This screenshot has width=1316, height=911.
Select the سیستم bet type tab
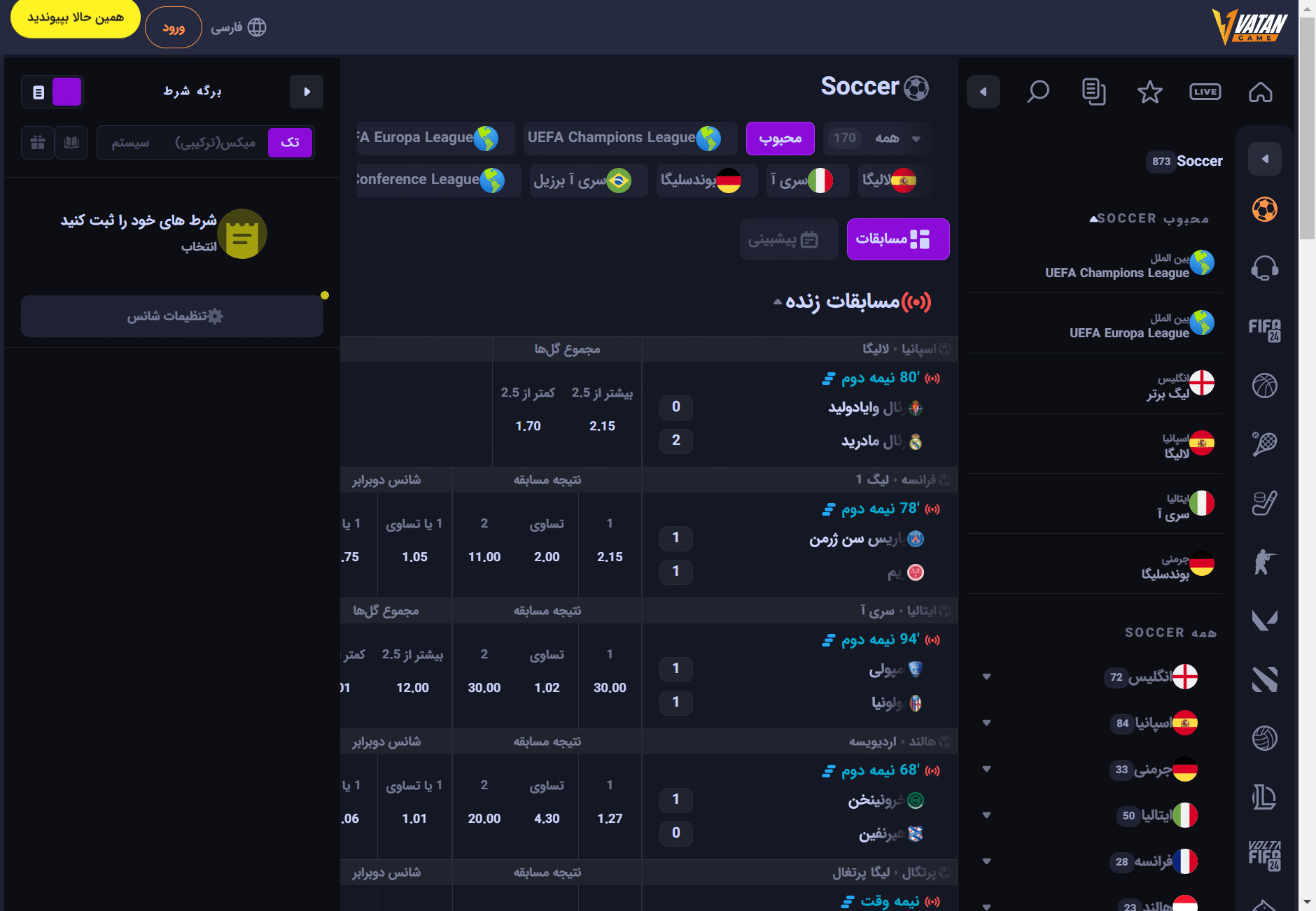[x=130, y=143]
